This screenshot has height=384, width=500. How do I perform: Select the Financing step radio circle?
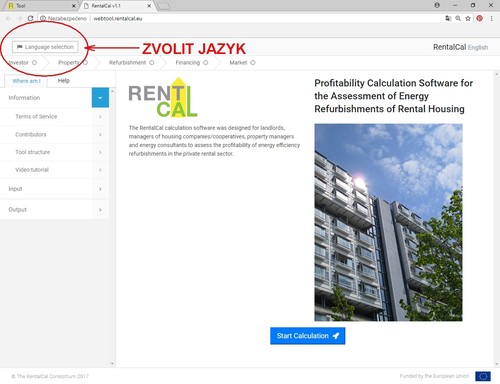(206, 62)
